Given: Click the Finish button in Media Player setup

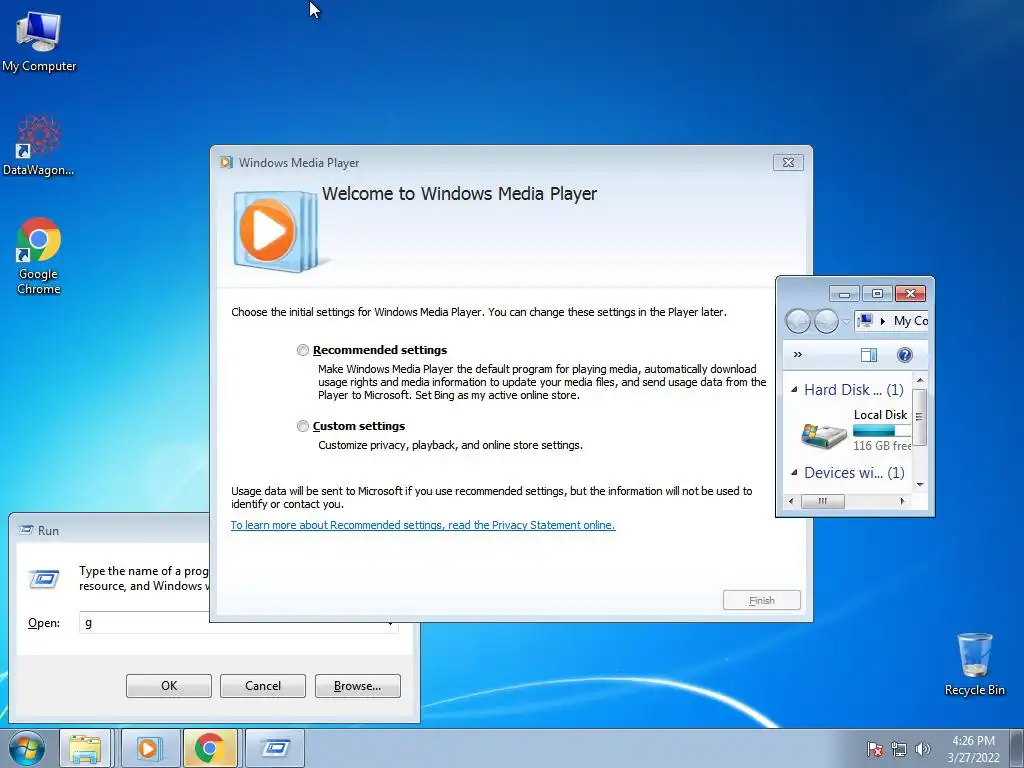Looking at the screenshot, I should 761,600.
